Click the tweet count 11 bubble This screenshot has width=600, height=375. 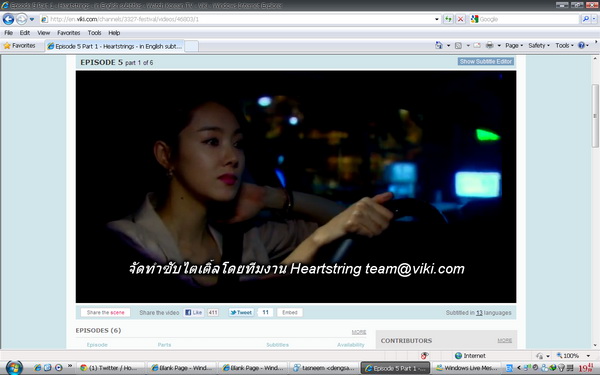(x=265, y=313)
